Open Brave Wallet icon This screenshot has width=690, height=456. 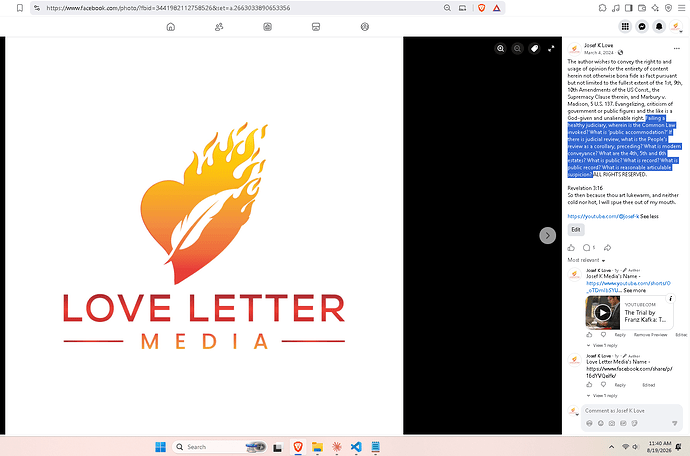point(642,8)
